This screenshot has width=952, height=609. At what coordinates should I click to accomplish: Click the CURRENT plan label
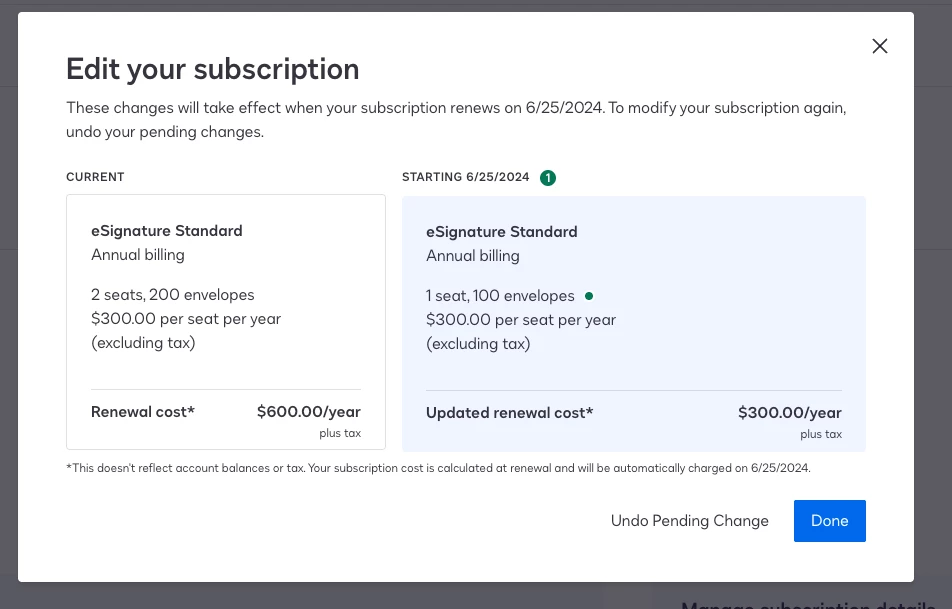tap(95, 177)
